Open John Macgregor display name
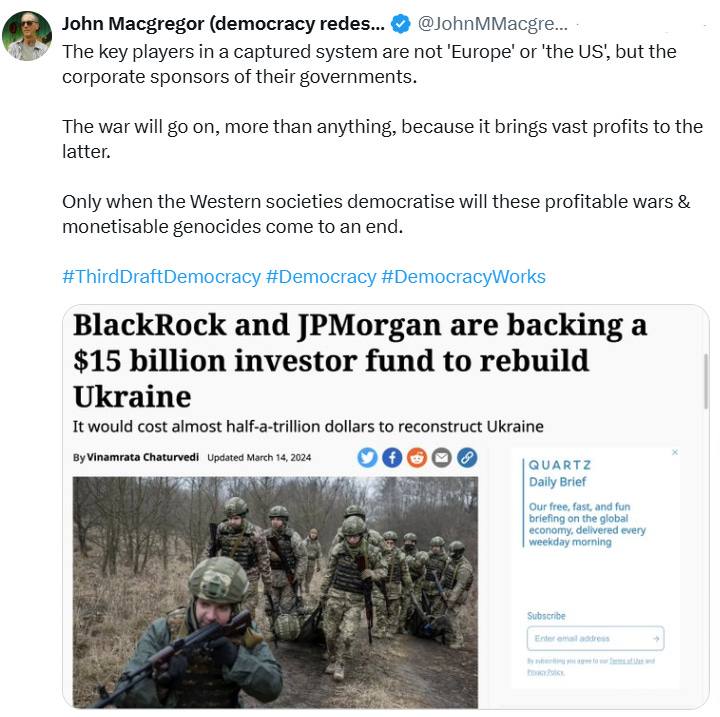The width and height of the screenshot is (720, 717). point(224,24)
